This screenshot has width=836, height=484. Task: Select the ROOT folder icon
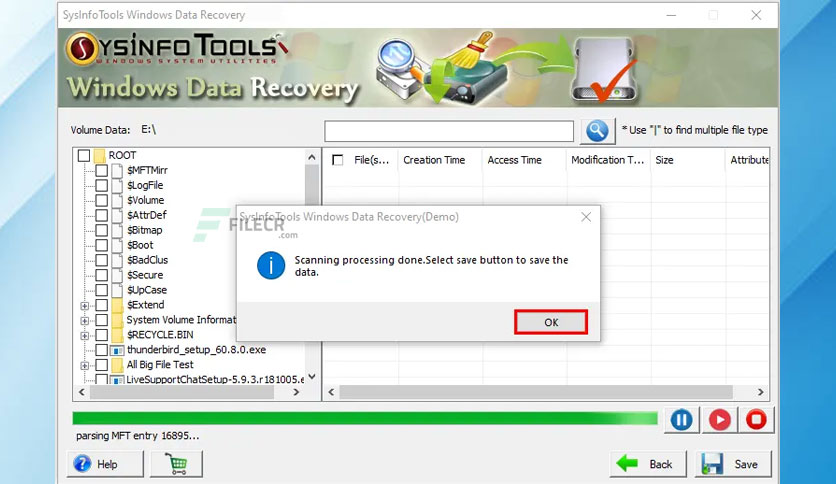click(x=99, y=156)
